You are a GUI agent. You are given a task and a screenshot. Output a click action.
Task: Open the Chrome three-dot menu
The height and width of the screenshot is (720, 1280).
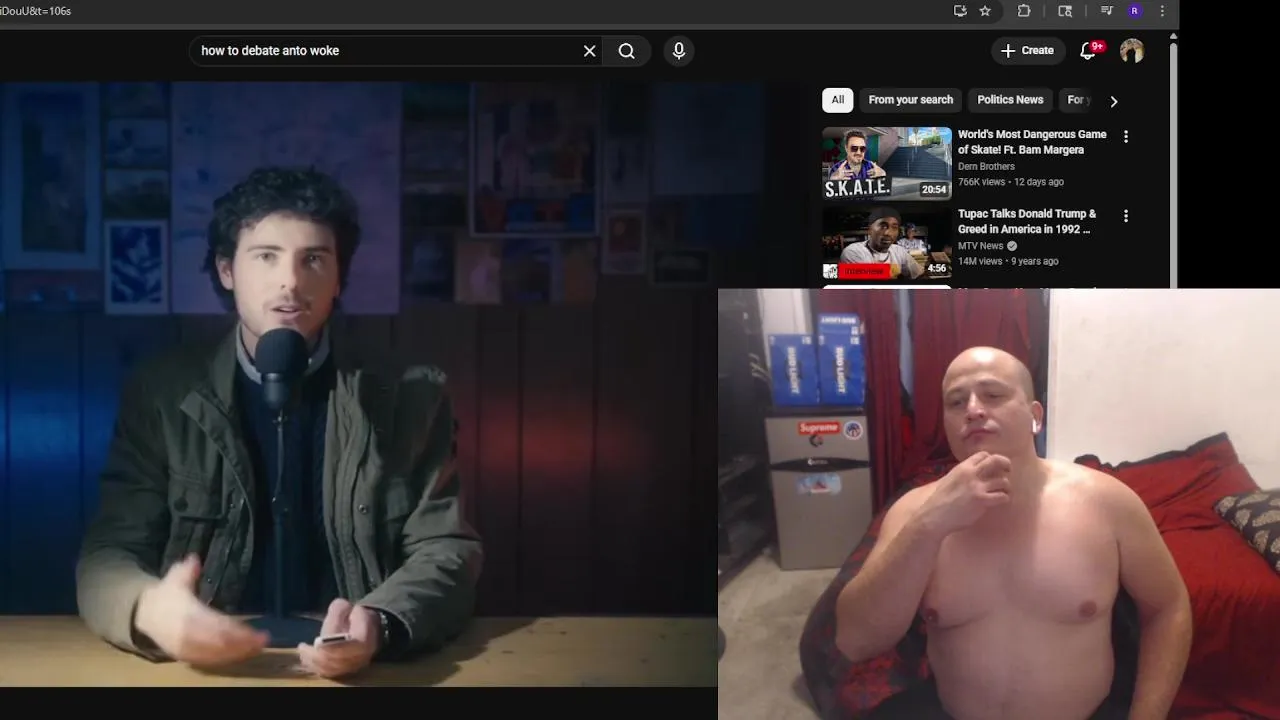pyautogui.click(x=1162, y=11)
